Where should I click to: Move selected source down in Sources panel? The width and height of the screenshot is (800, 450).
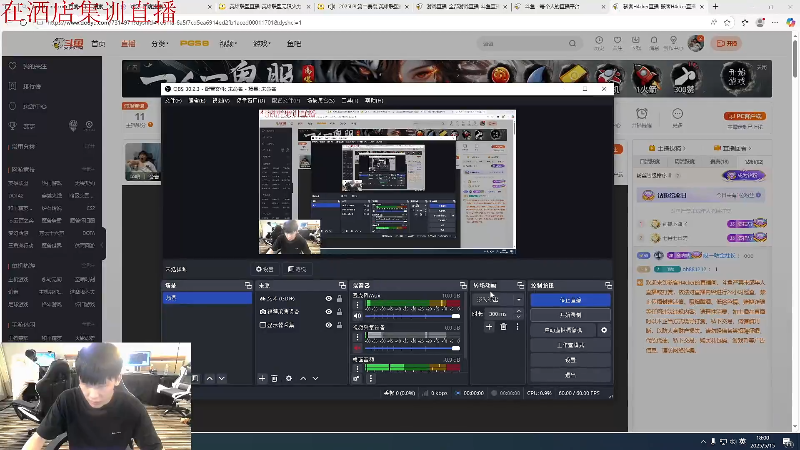(x=315, y=379)
